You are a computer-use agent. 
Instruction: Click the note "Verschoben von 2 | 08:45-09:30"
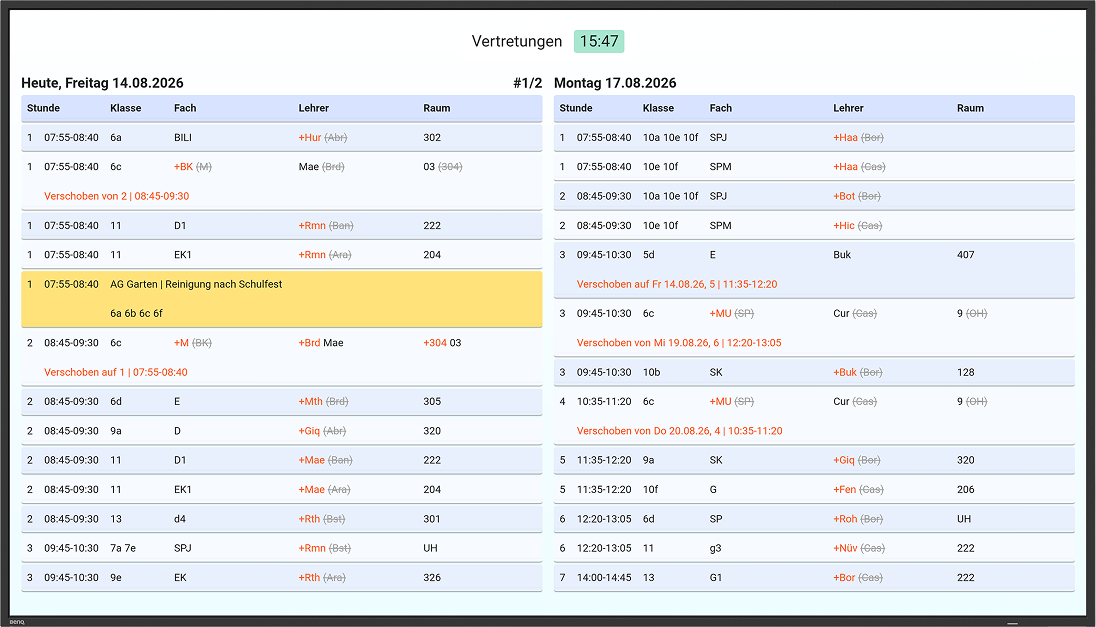click(x=117, y=196)
